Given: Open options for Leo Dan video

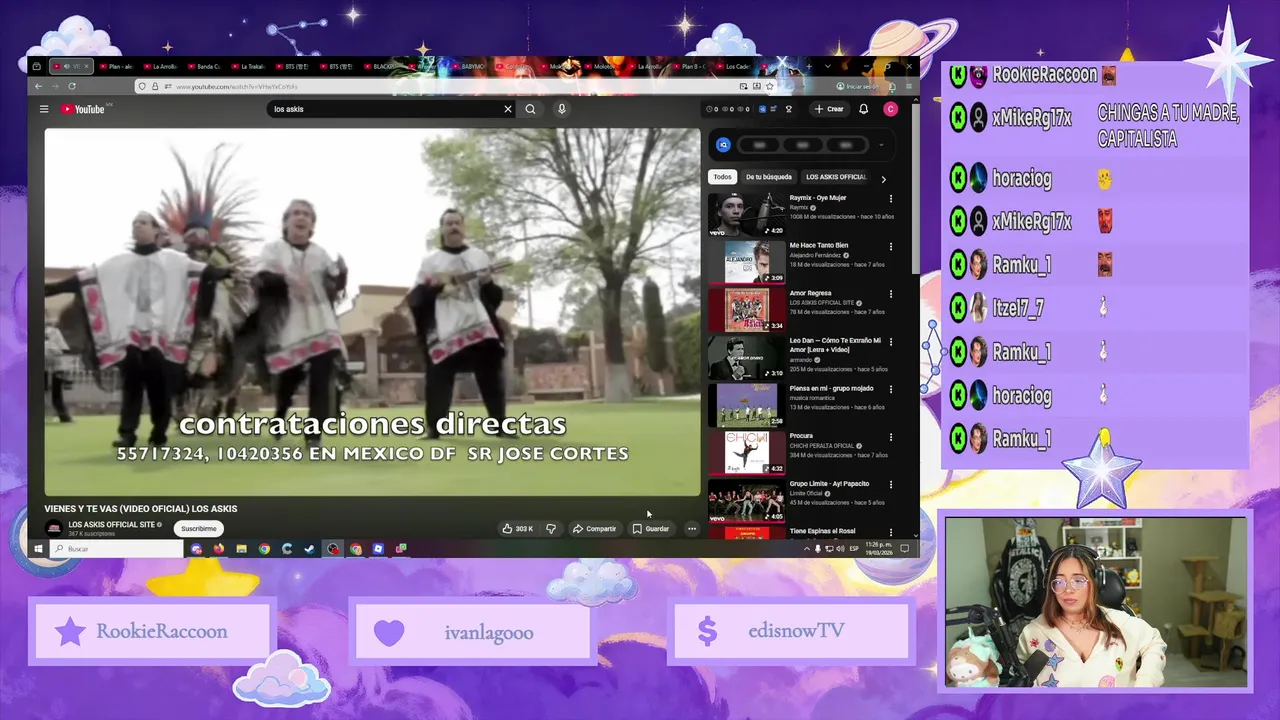Looking at the screenshot, I should pos(890,341).
